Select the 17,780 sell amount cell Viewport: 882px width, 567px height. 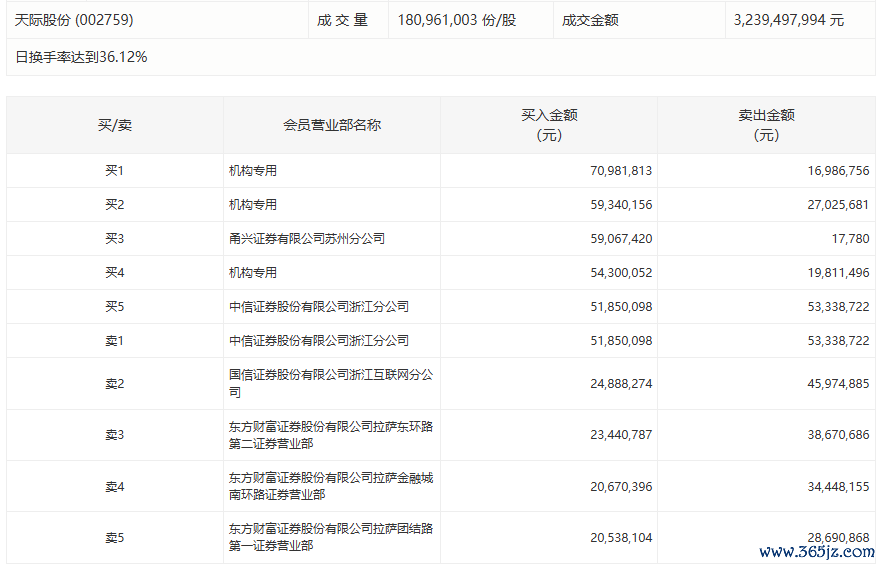[x=850, y=239]
